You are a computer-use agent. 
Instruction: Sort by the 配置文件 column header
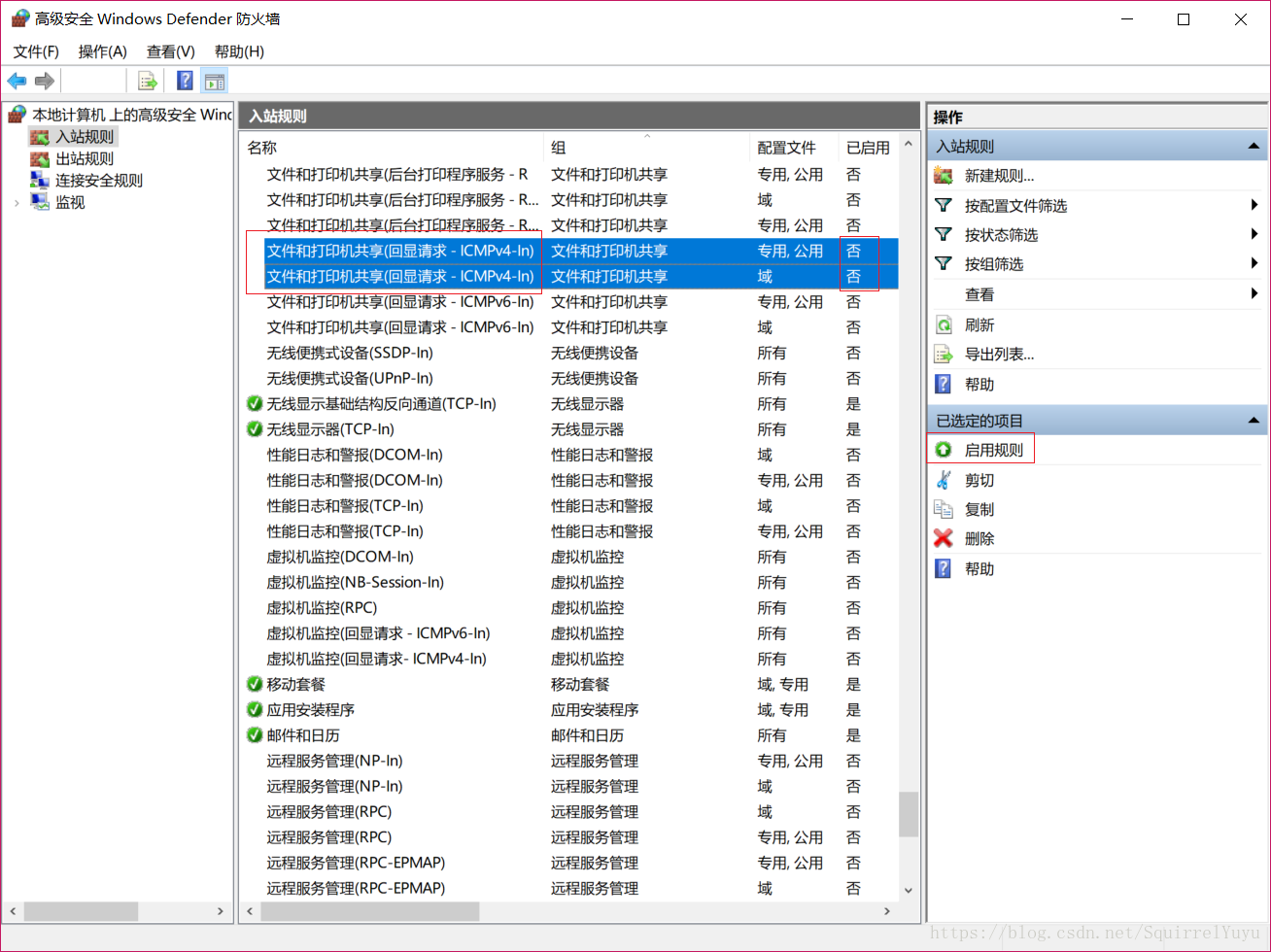tap(795, 148)
